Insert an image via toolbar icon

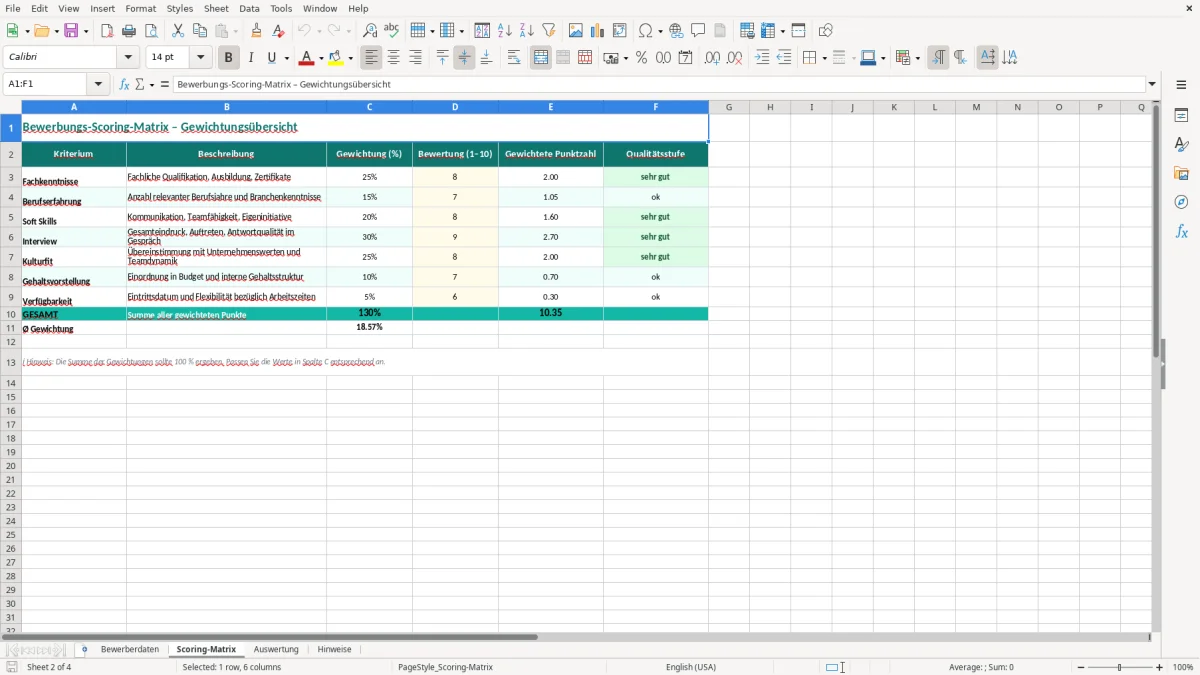576,31
